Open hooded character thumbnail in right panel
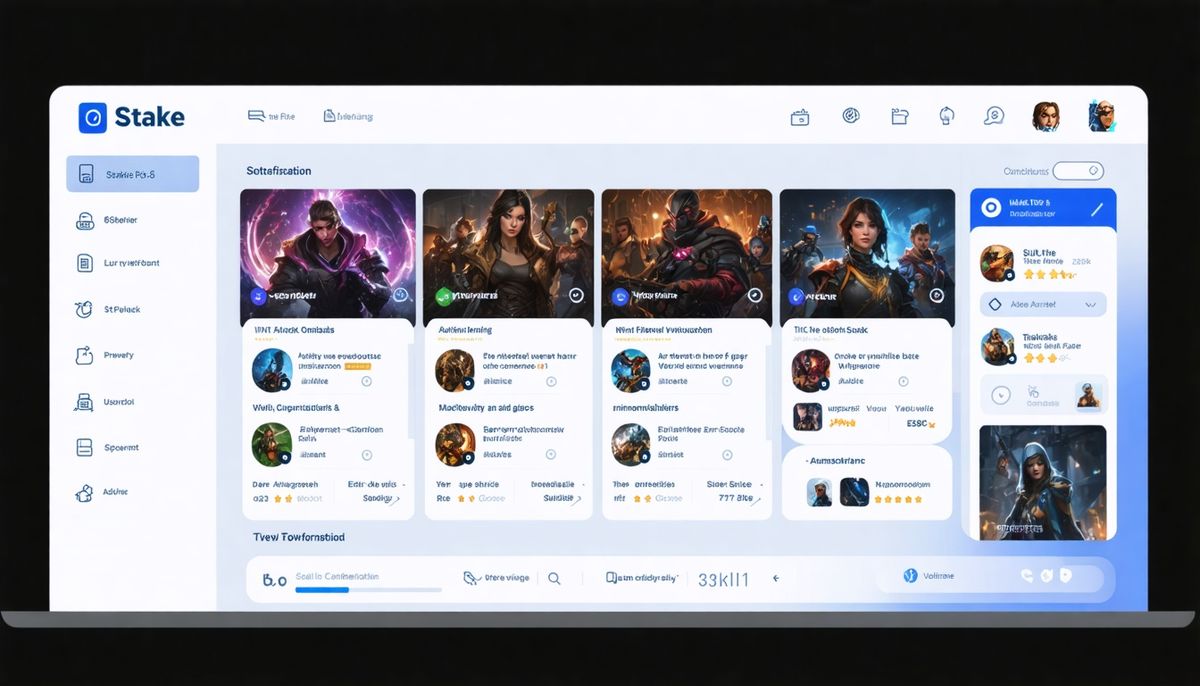The width and height of the screenshot is (1200, 686). tap(1042, 482)
